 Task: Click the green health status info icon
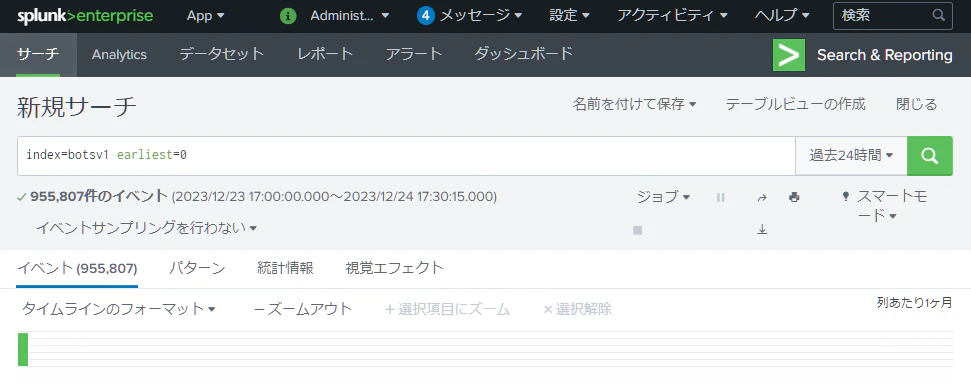288,16
